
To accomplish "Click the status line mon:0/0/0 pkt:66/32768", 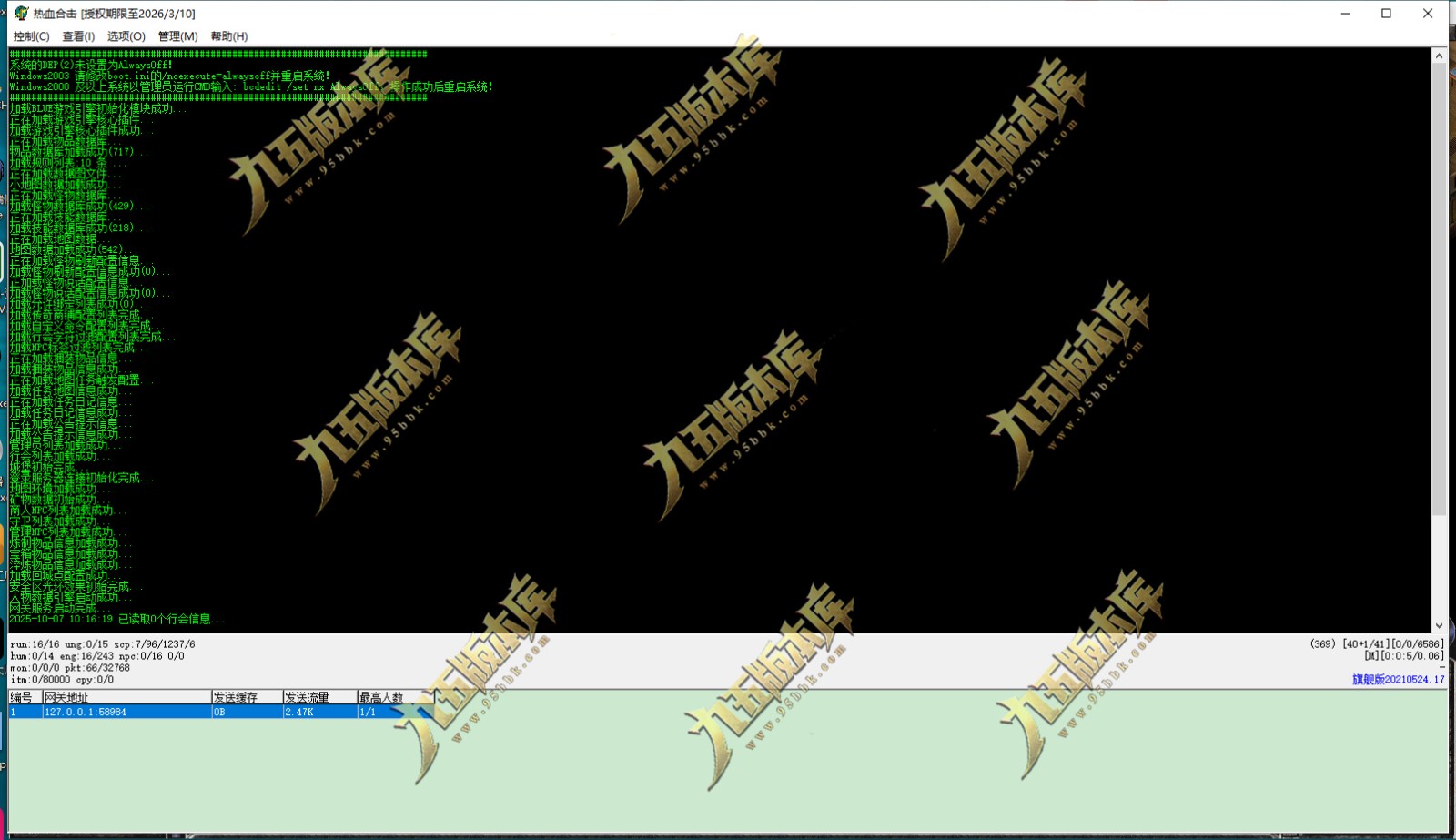I will pos(70,668).
